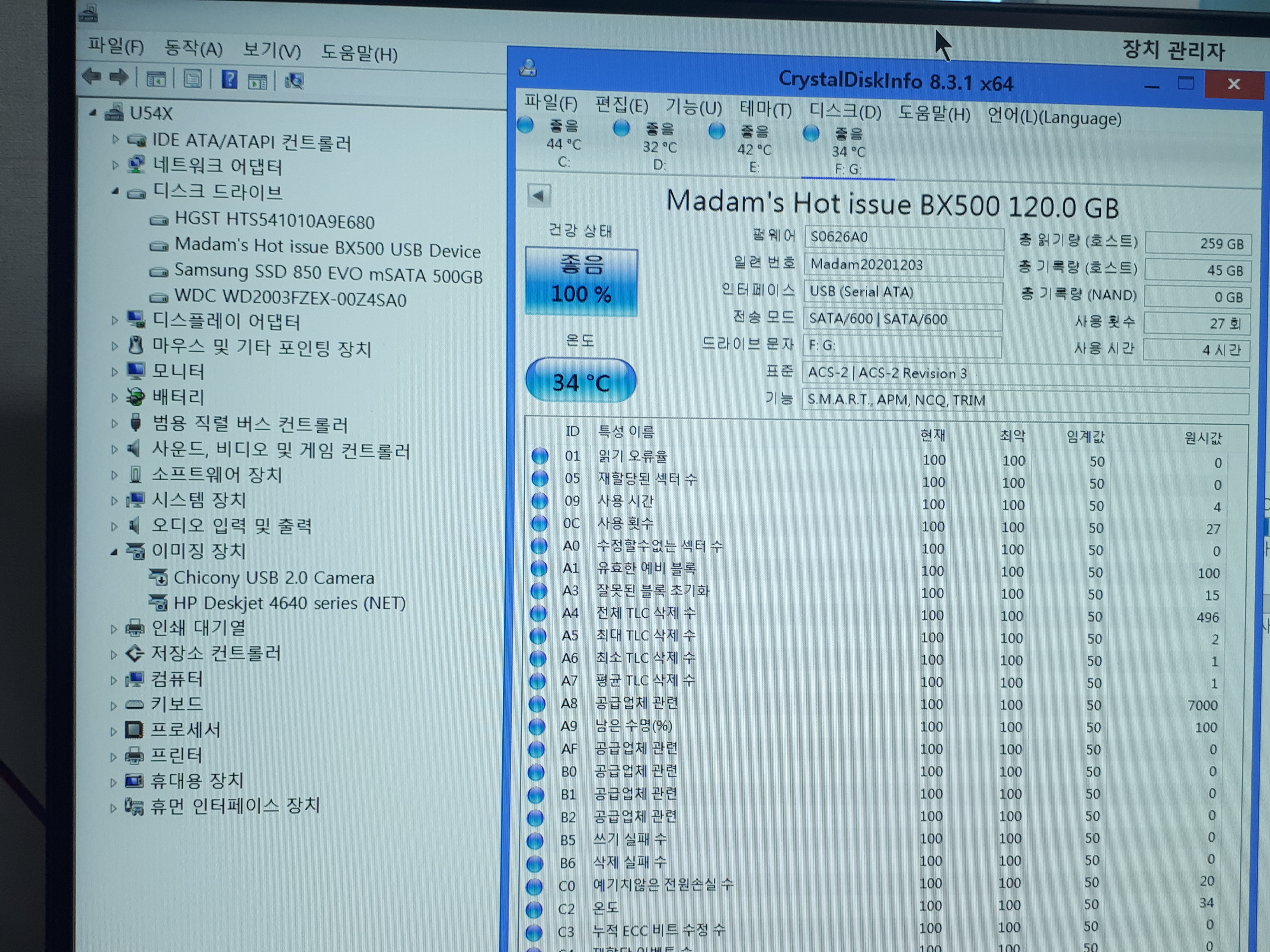1270x952 pixels.
Task: Click the CrystalDiskInfo title bar app icon
Action: click(x=528, y=68)
